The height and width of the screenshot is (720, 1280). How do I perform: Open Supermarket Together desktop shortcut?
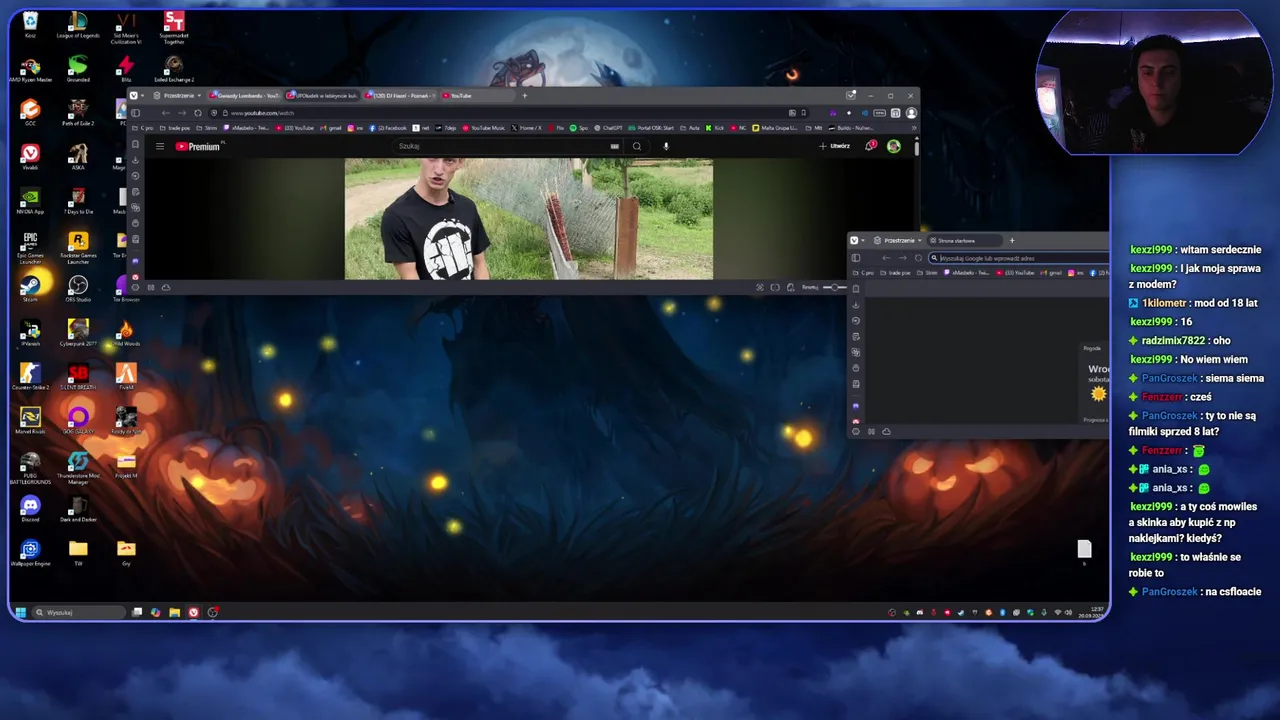(x=174, y=27)
